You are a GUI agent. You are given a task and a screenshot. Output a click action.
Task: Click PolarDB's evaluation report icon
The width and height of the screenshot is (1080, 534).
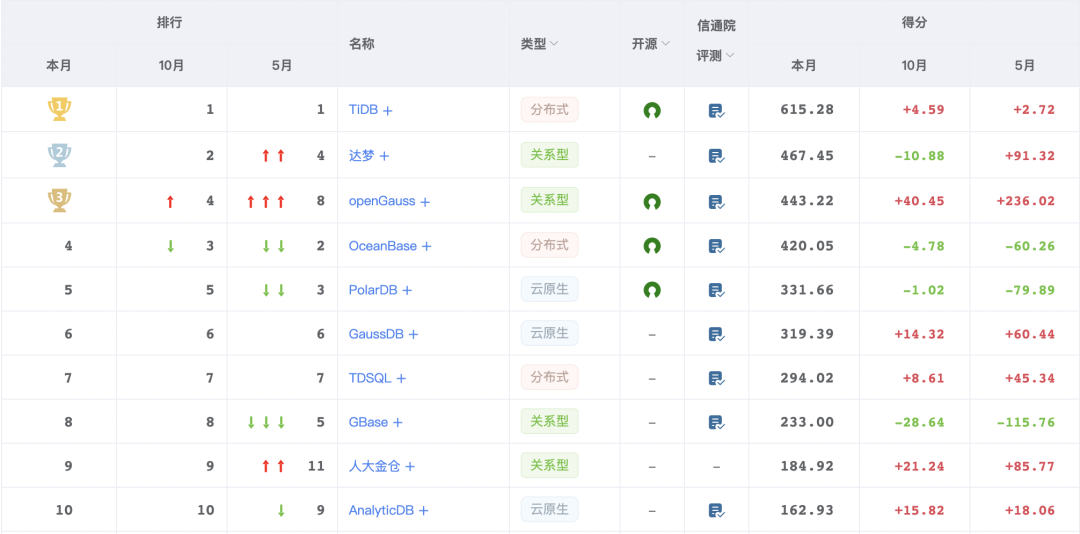click(716, 290)
